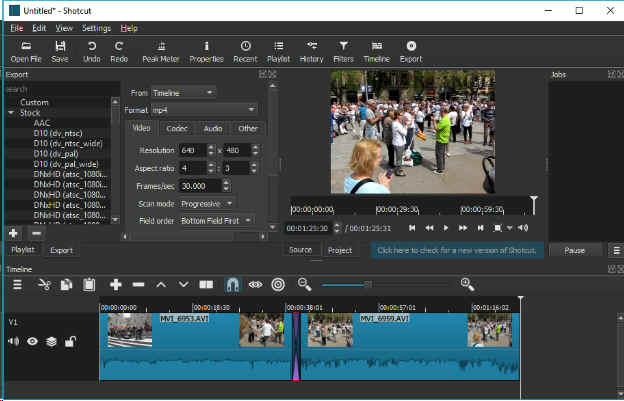Open the timeline hamburger menu
This screenshot has height=401, width=624.
point(17,285)
